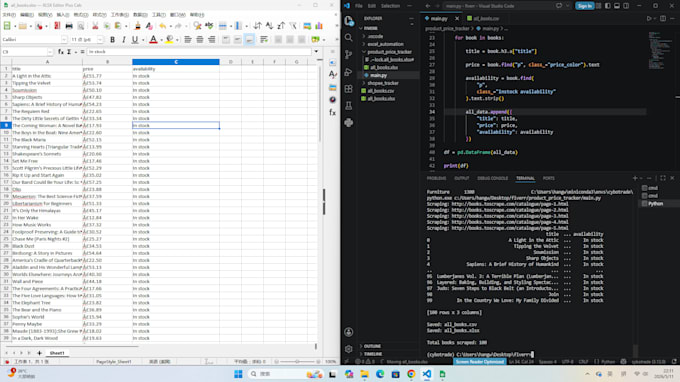680x382 pixels.
Task: Open the font size dropdown in Calc
Action: [100, 39]
